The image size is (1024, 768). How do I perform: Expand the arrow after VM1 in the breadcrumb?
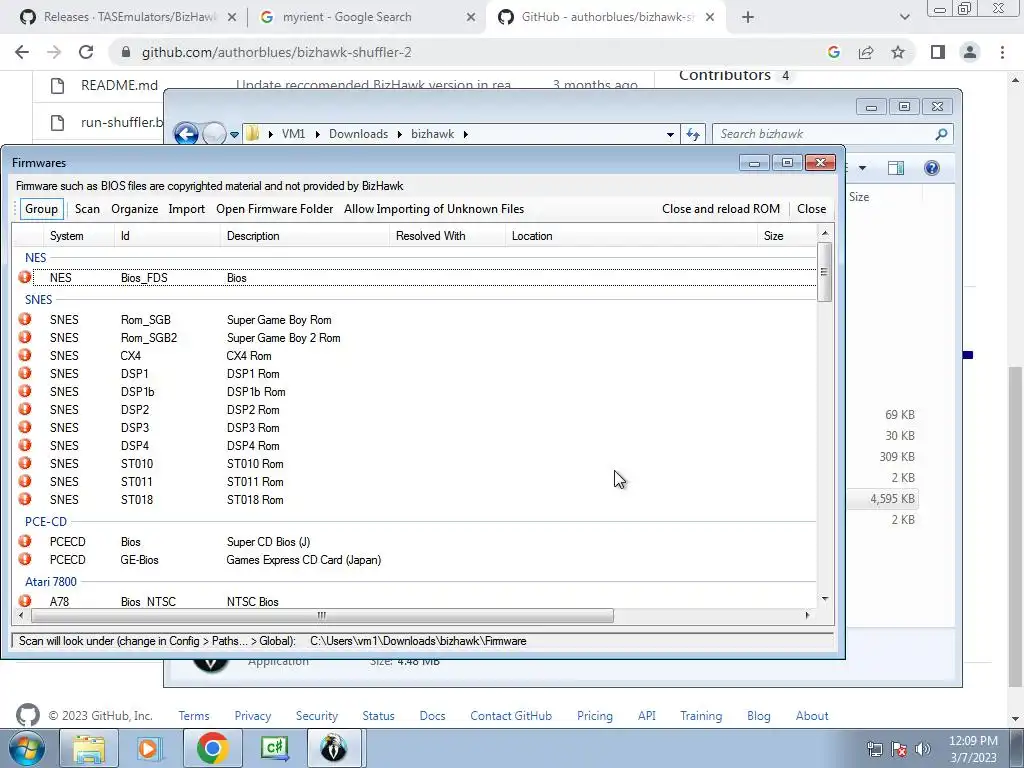pyautogui.click(x=317, y=134)
